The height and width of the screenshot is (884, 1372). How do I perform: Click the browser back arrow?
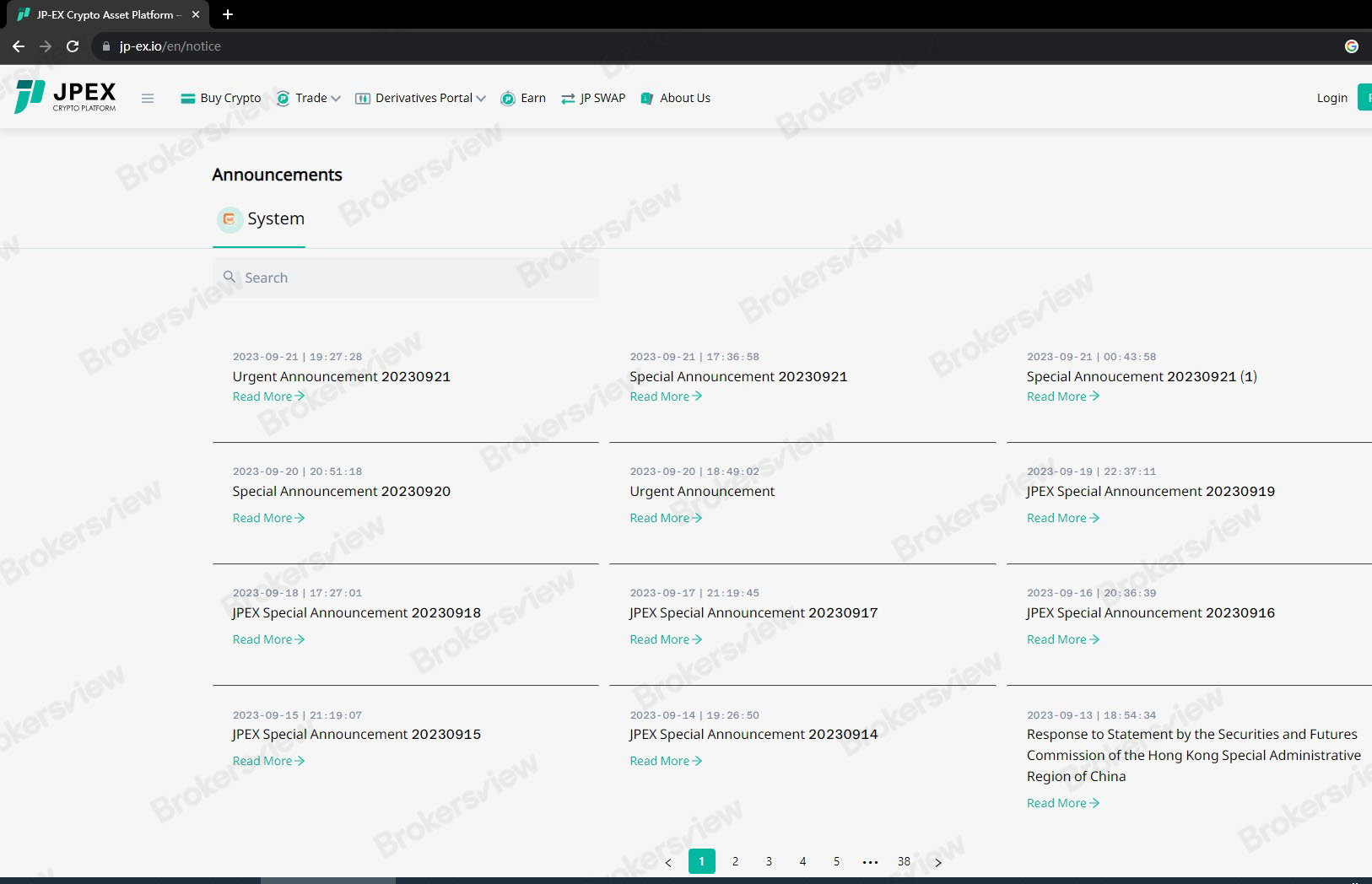19,46
